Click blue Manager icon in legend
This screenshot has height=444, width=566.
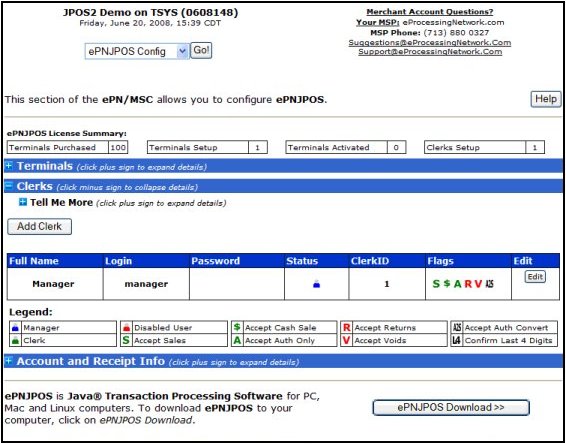pos(15,328)
